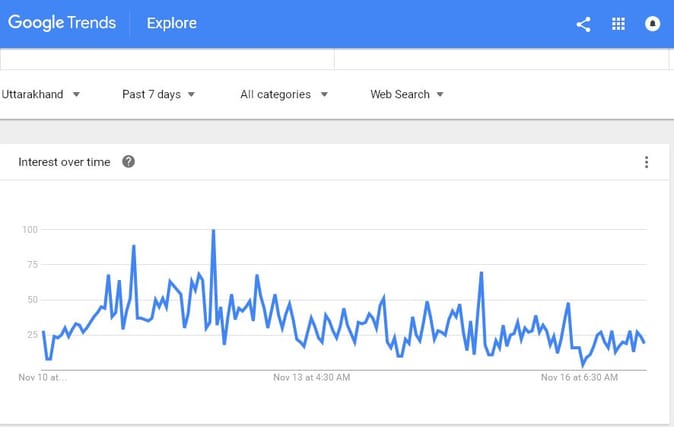Expand the Uttarakhand region dropdown
This screenshot has width=674, height=427.
click(x=41, y=94)
